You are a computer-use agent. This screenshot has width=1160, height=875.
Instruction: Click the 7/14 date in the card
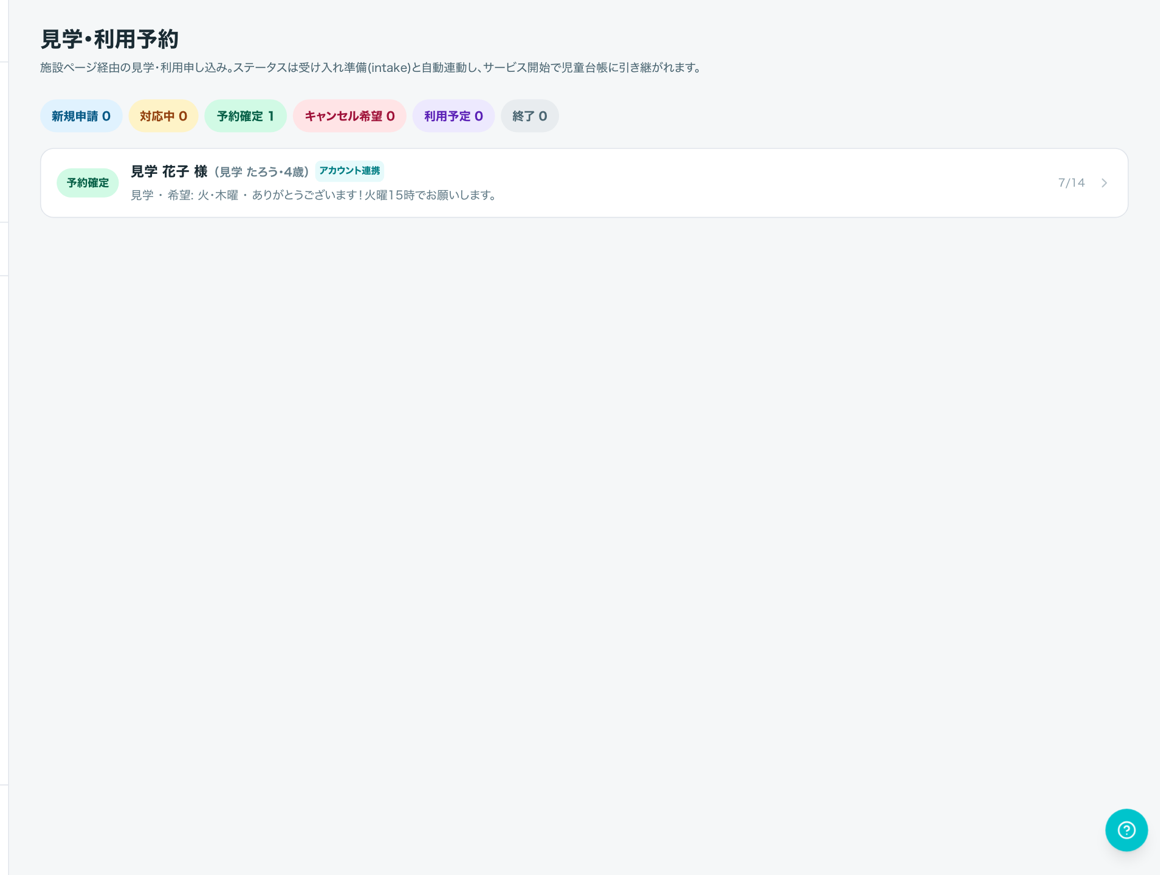[x=1071, y=183]
